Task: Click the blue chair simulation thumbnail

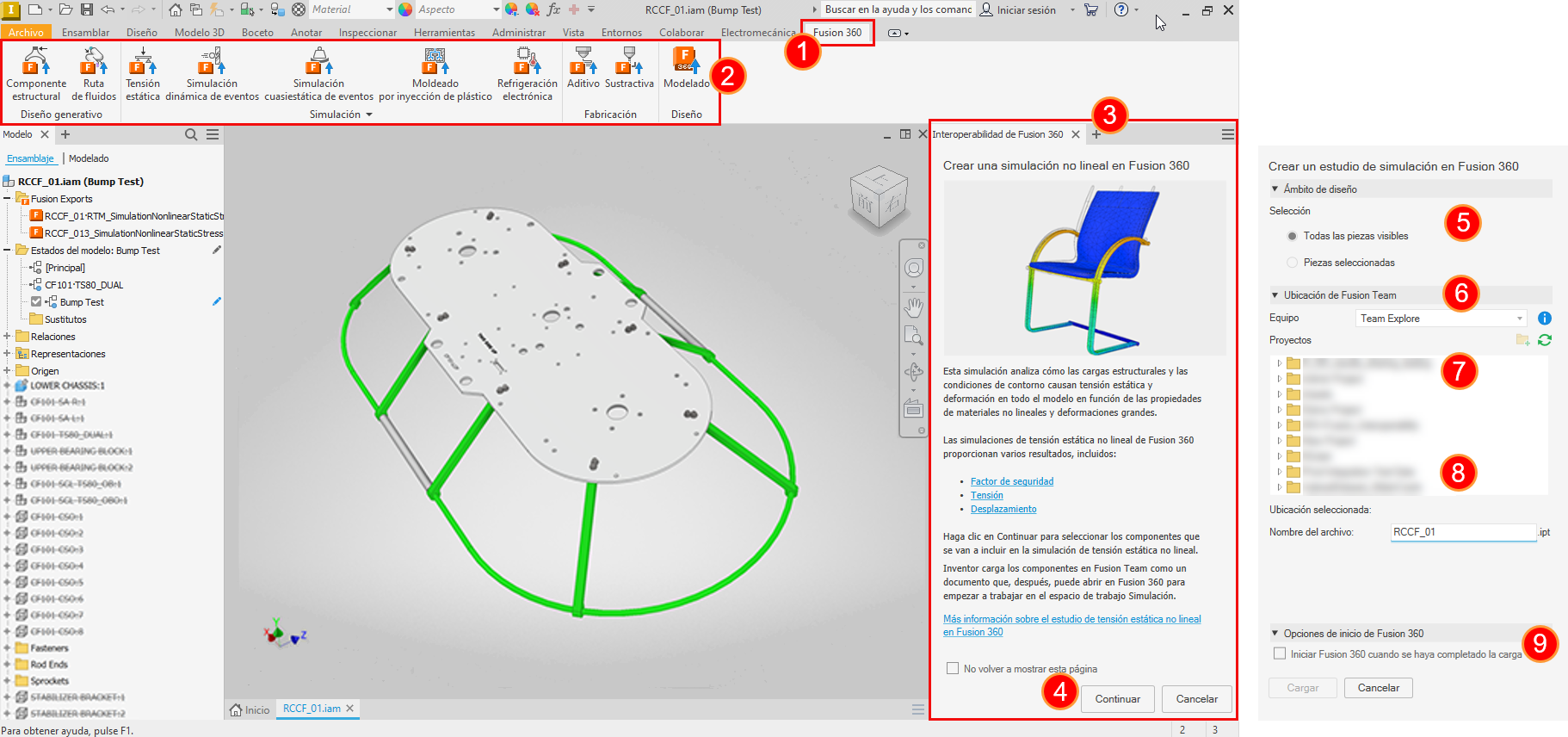Action: [x=1085, y=268]
